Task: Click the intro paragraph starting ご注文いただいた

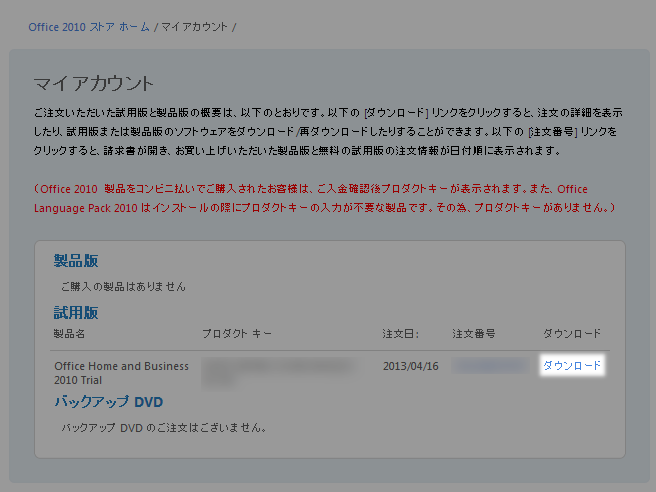Action: click(x=328, y=131)
